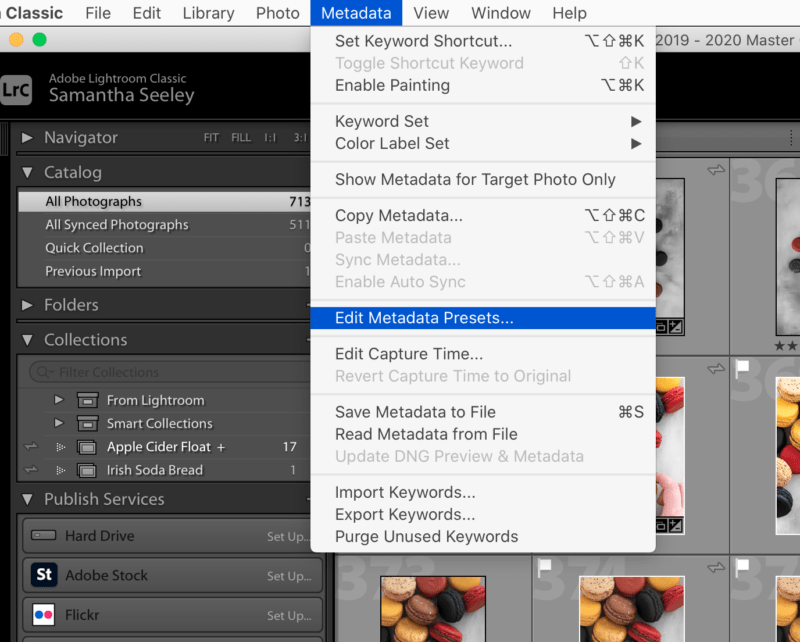Click the Lrc application logo badge
Image resolution: width=800 pixels, height=642 pixels.
[x=16, y=89]
